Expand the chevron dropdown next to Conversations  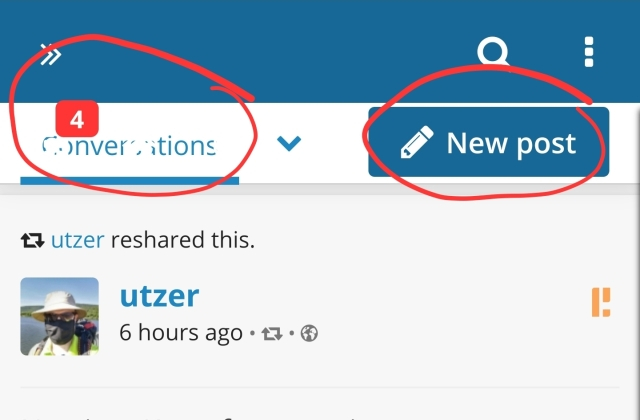point(289,143)
